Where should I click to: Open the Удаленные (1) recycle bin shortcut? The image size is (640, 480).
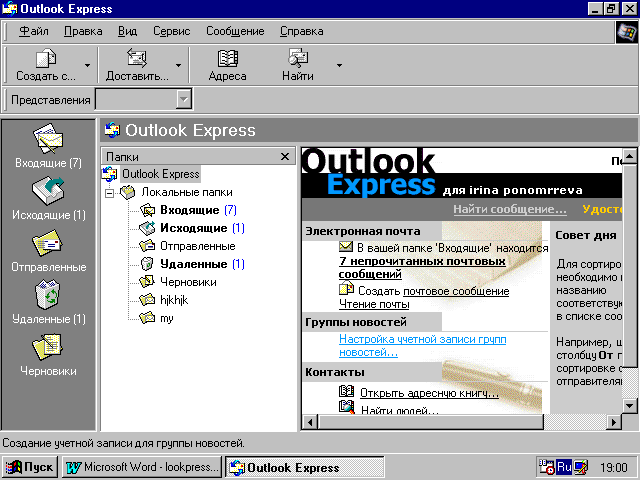(x=48, y=302)
